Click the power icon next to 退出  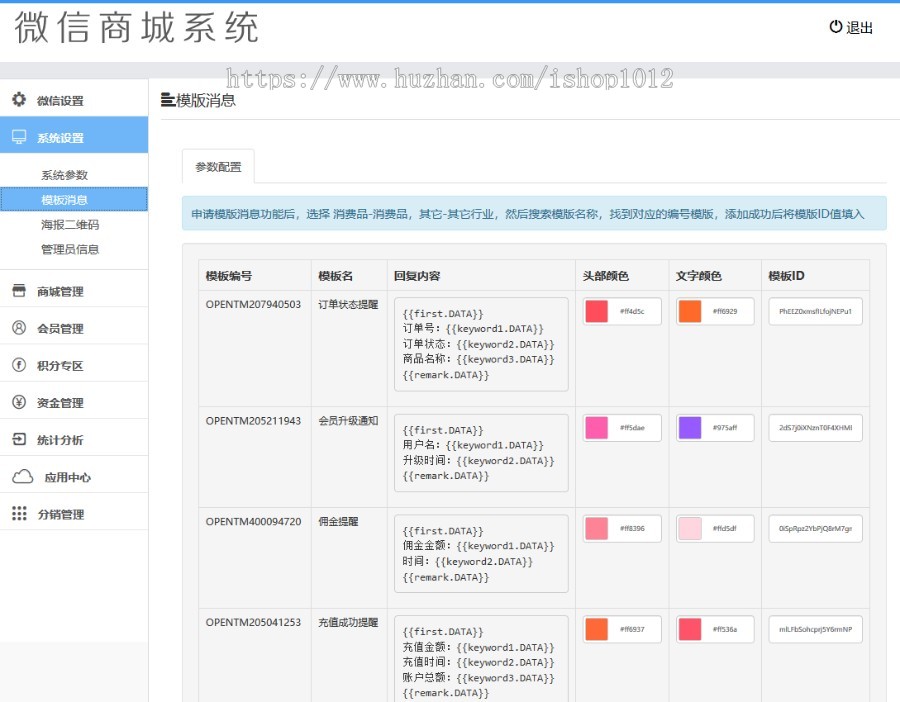coord(836,26)
